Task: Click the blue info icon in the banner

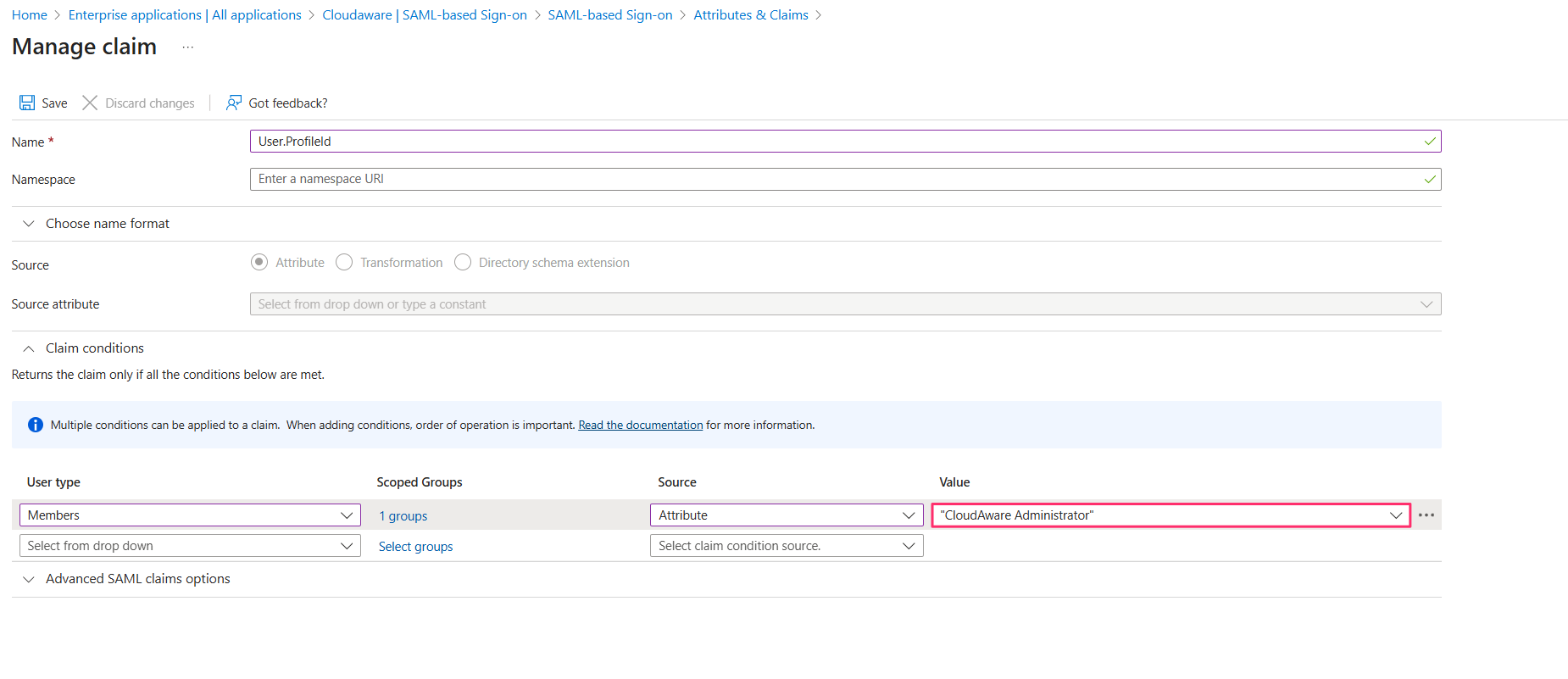Action: pos(36,425)
